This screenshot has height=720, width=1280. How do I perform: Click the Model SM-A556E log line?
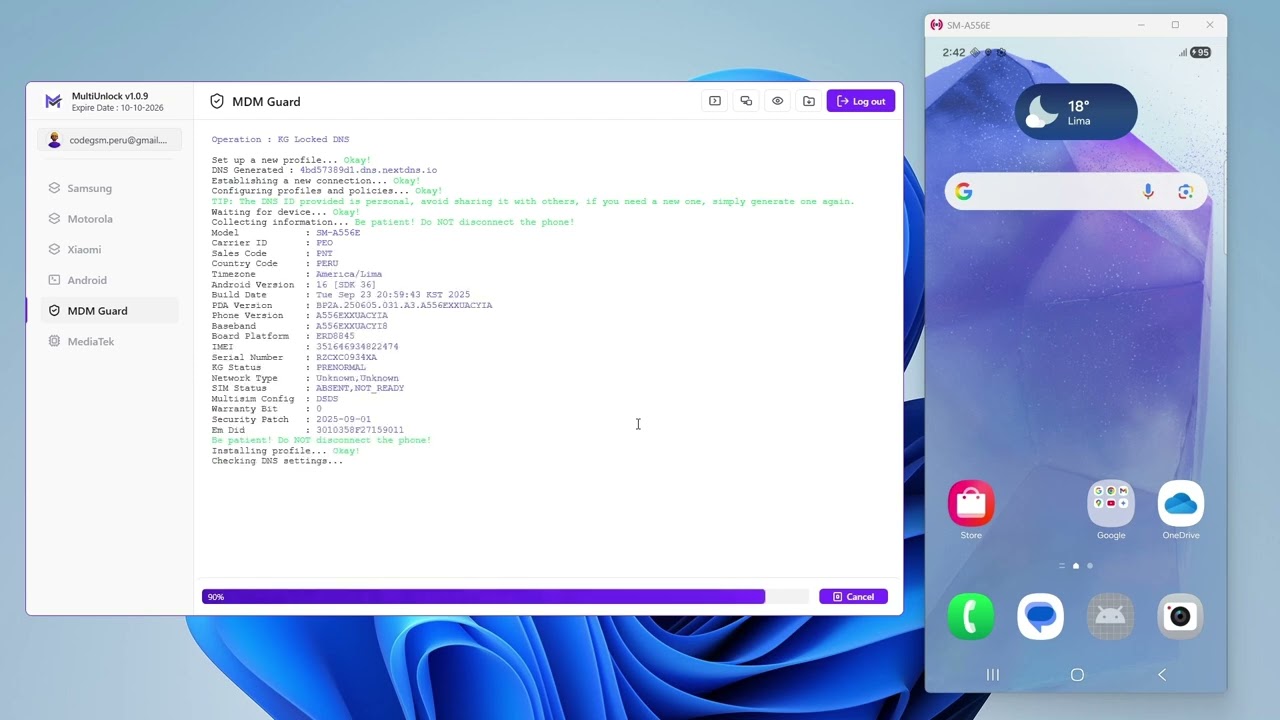coord(285,233)
